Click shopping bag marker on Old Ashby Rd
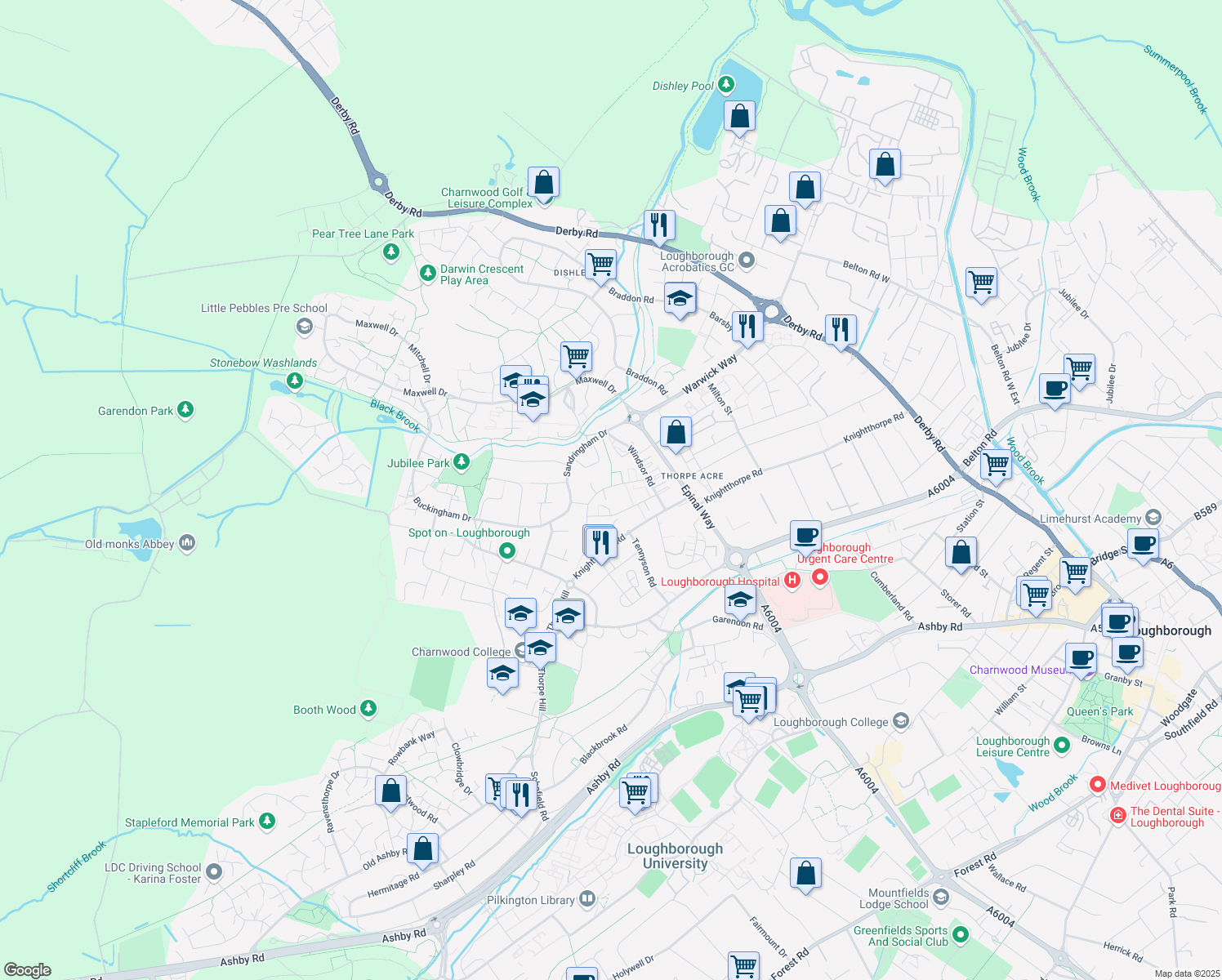The width and height of the screenshot is (1222, 980). click(x=422, y=850)
